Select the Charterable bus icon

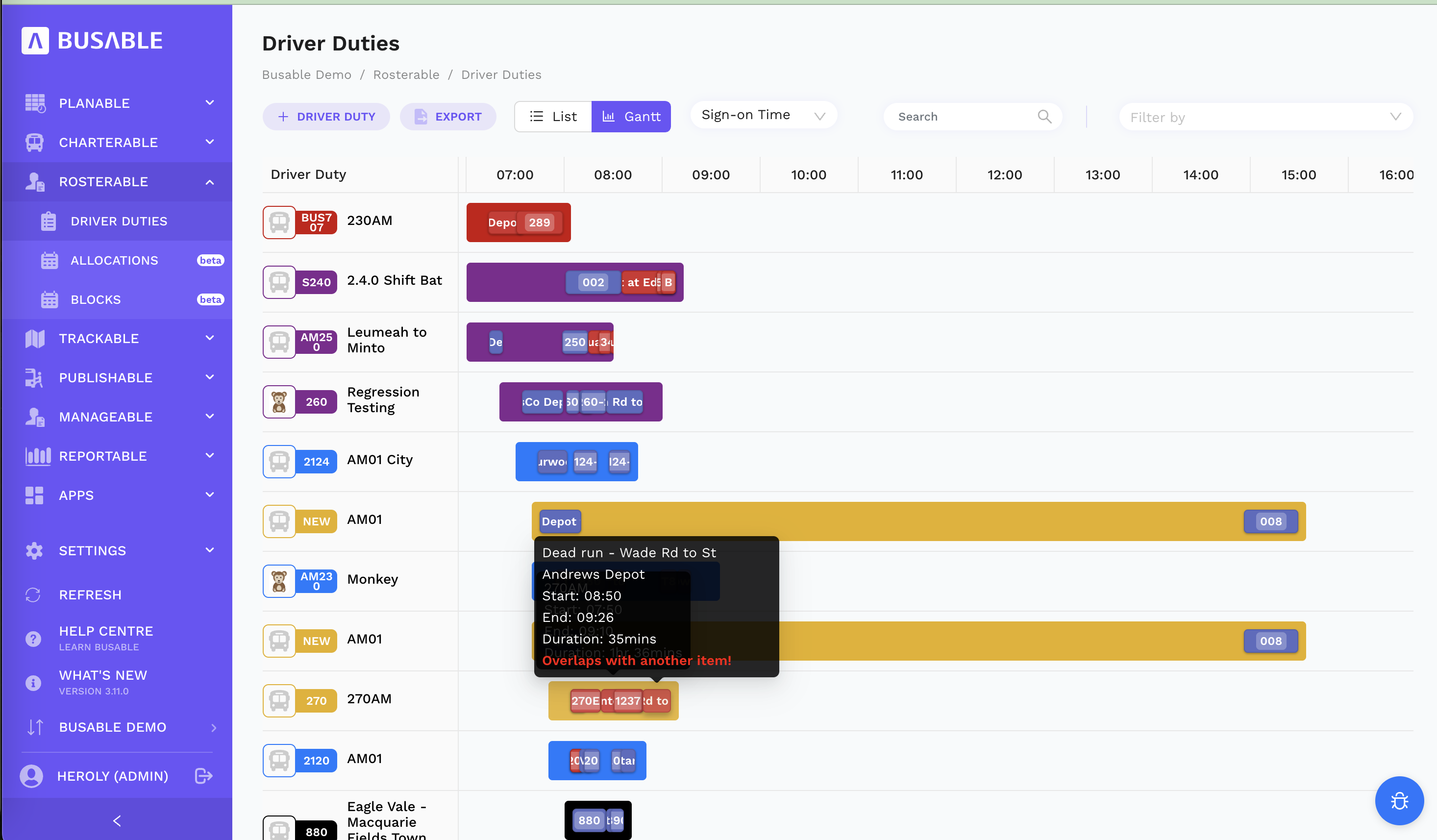click(x=35, y=143)
